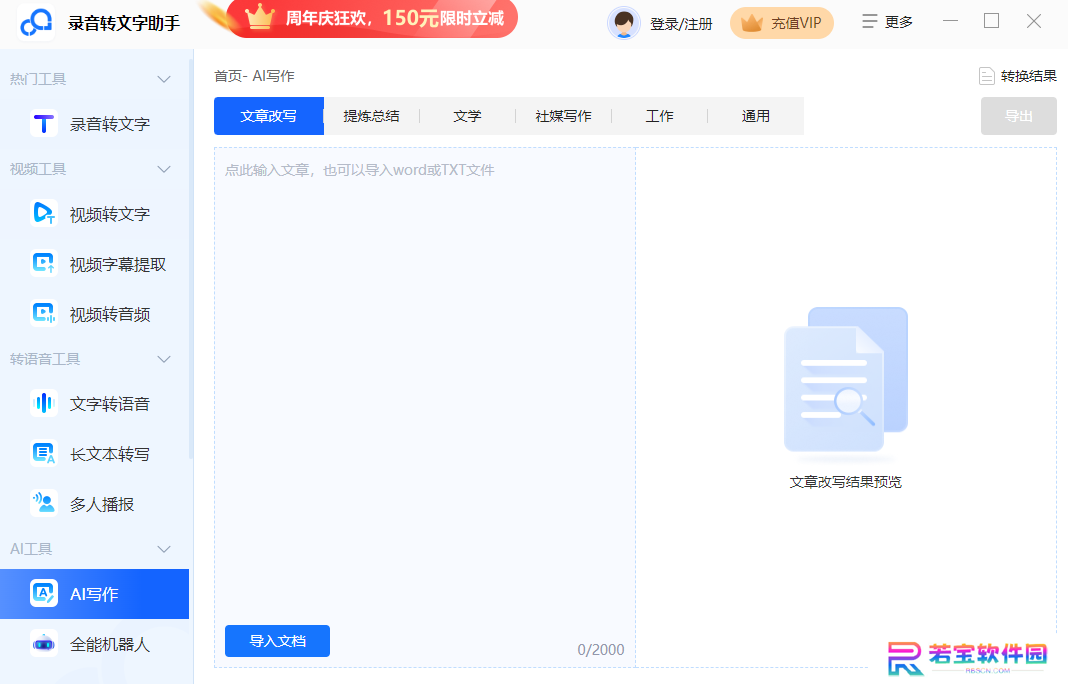
Task: Switch to the 文章改写 tab
Action: tap(268, 116)
